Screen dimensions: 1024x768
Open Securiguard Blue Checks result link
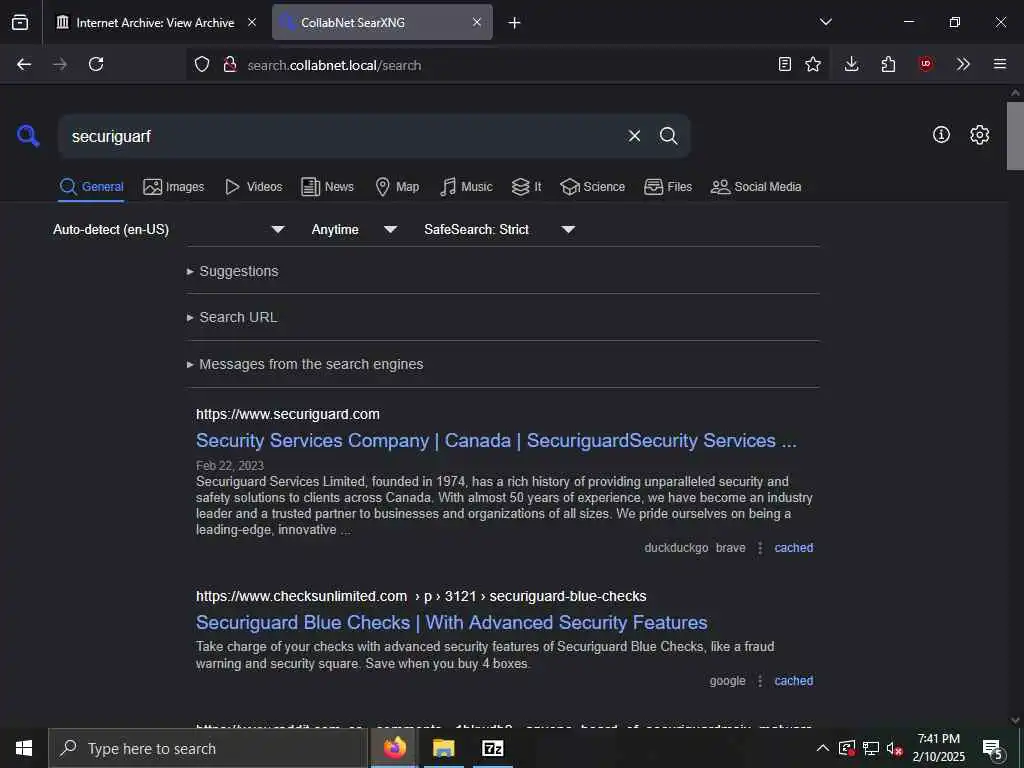point(452,622)
